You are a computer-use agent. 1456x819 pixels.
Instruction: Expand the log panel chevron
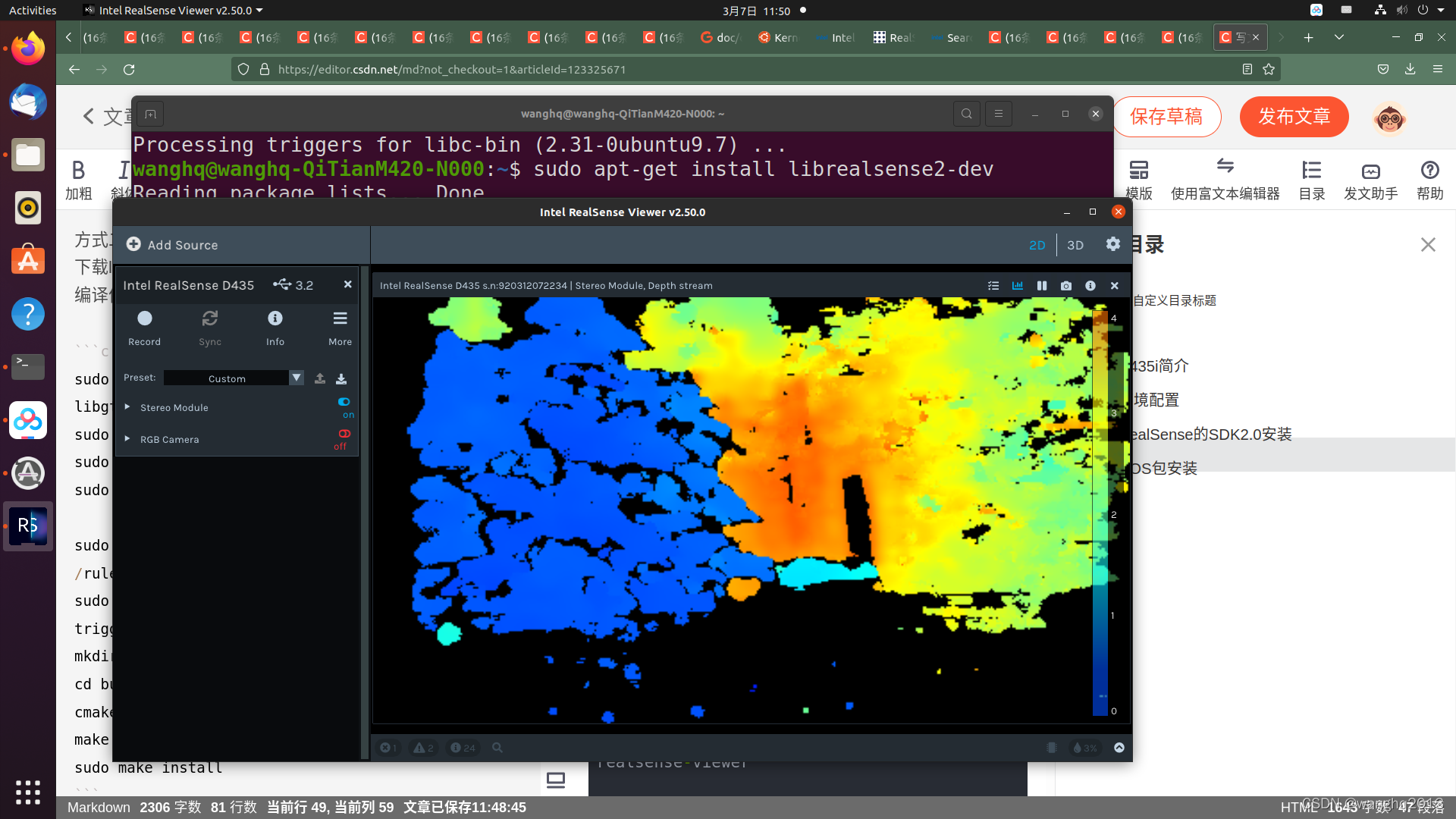pyautogui.click(x=1119, y=748)
